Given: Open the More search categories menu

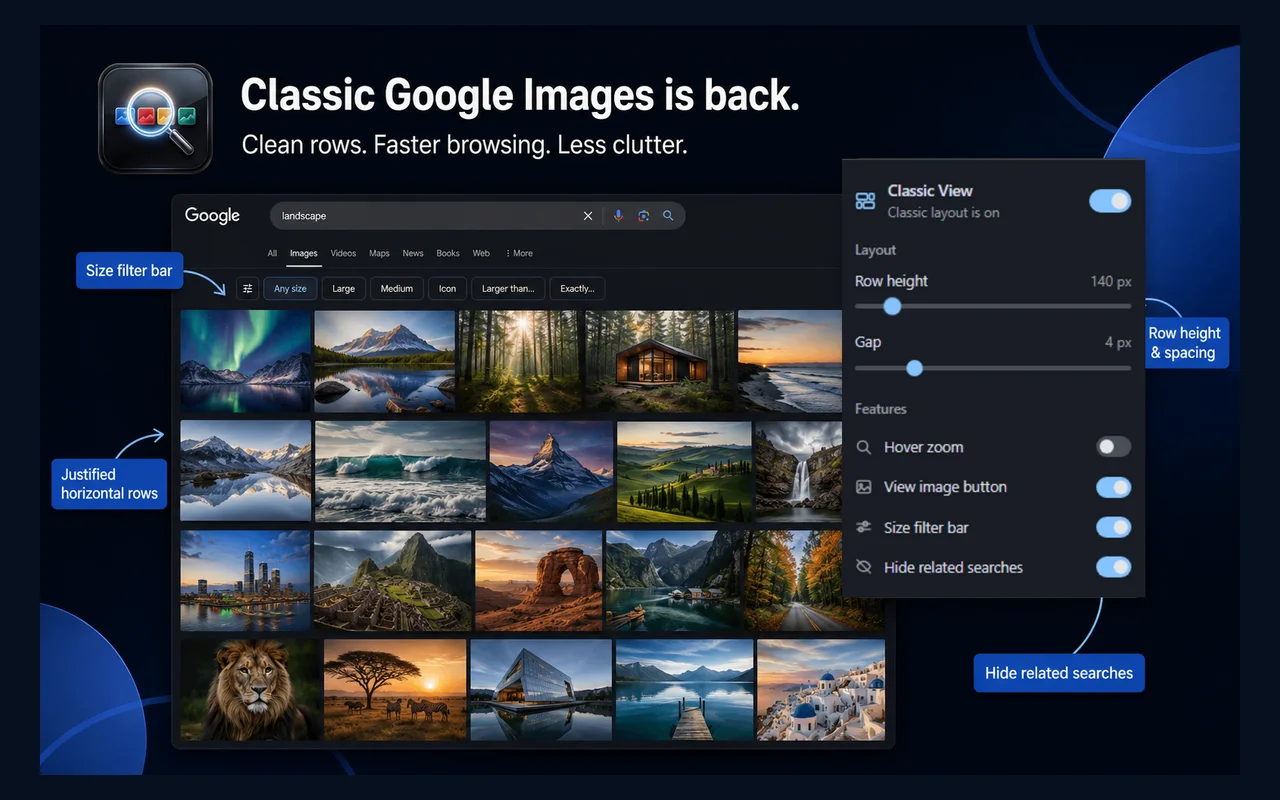Looking at the screenshot, I should coord(519,254).
